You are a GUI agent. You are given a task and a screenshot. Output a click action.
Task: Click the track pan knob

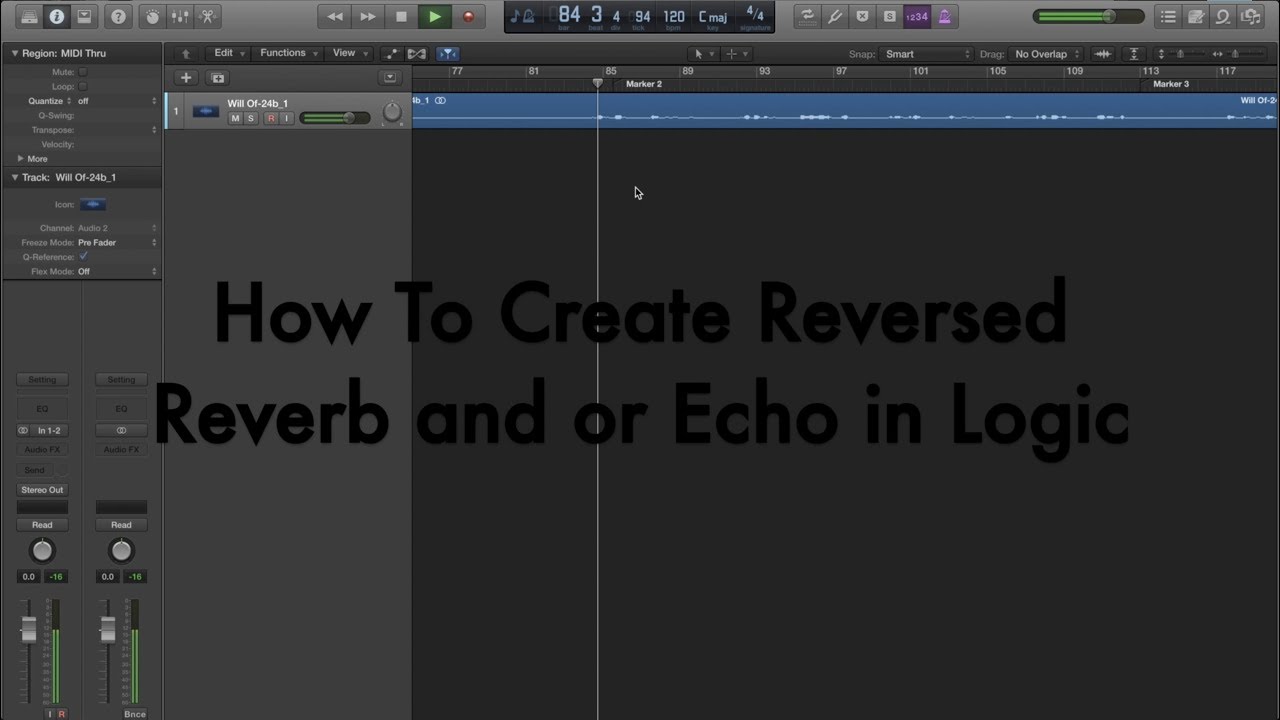click(392, 113)
